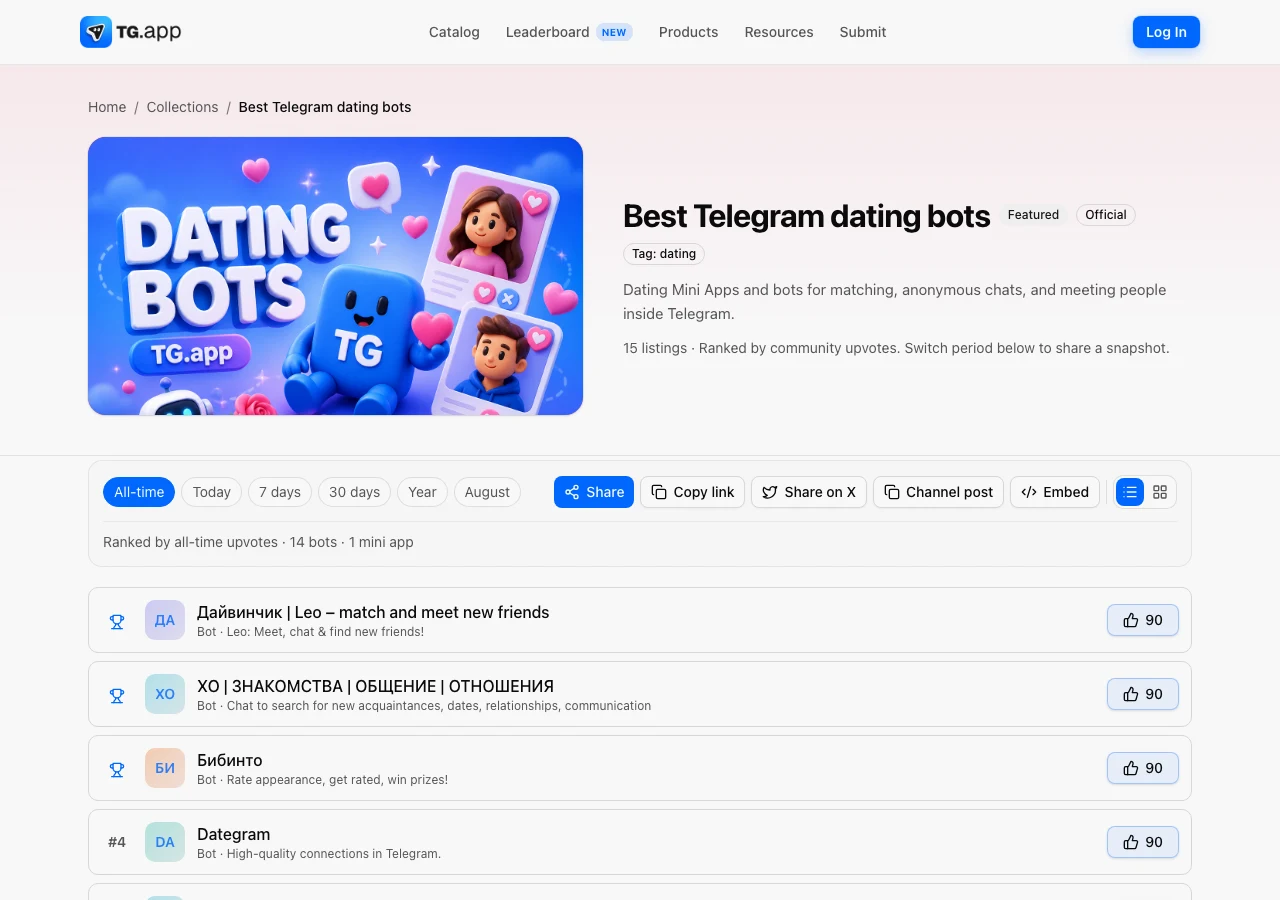Open Resources menu

tap(779, 32)
